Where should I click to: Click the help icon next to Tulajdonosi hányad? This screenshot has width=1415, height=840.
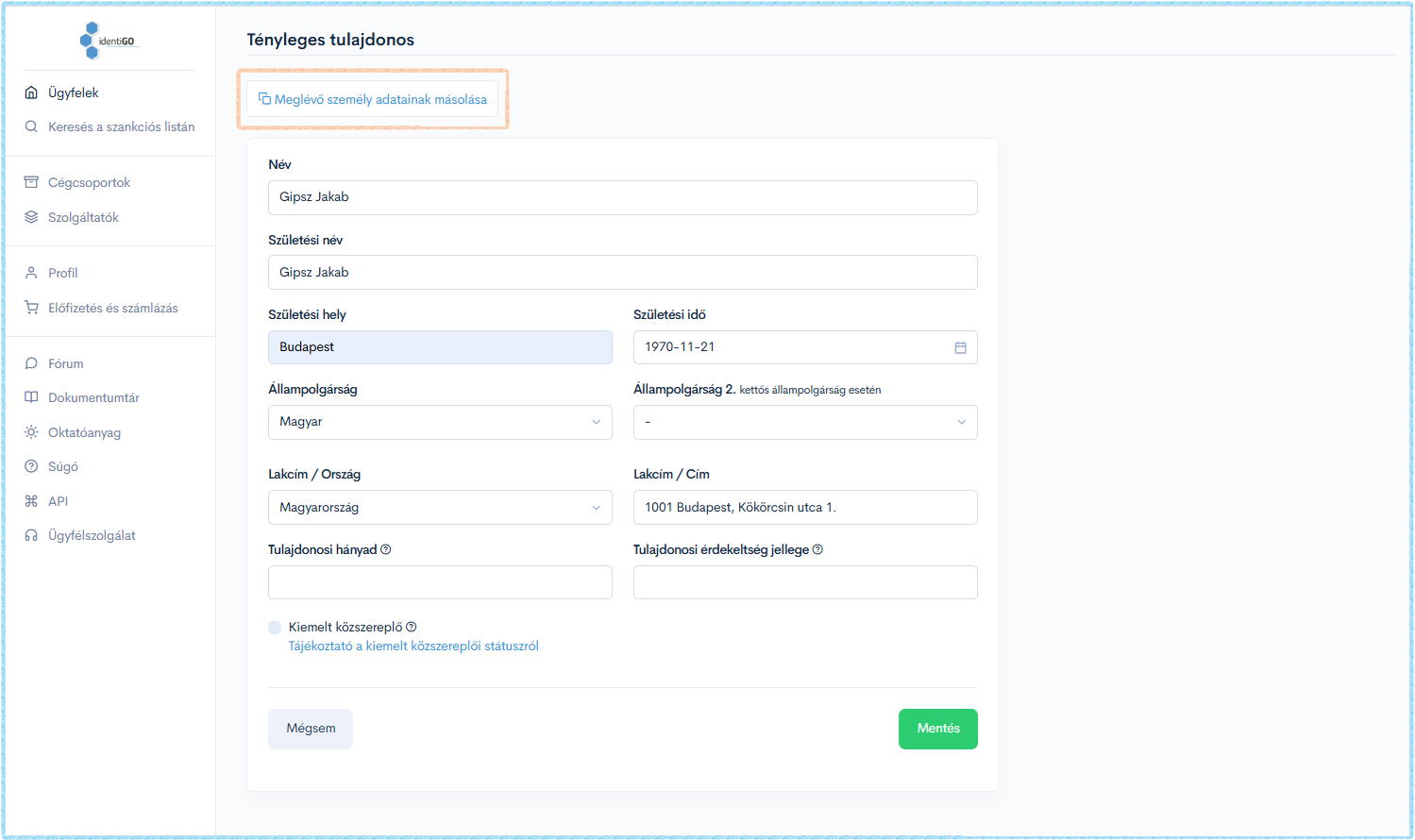tap(386, 549)
